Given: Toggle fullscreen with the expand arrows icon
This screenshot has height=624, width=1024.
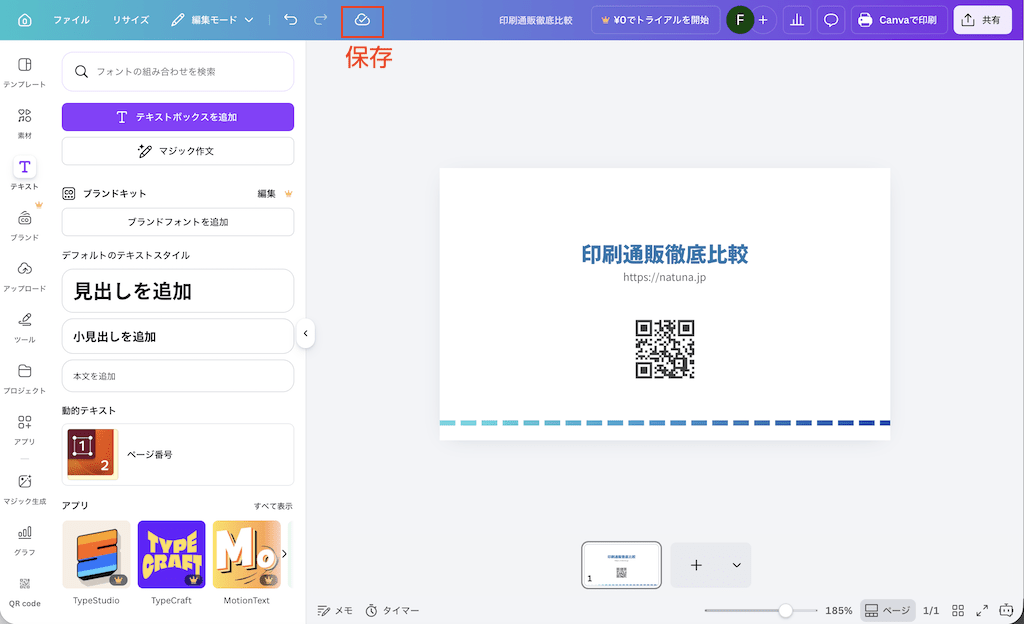Looking at the screenshot, I should tap(984, 609).
